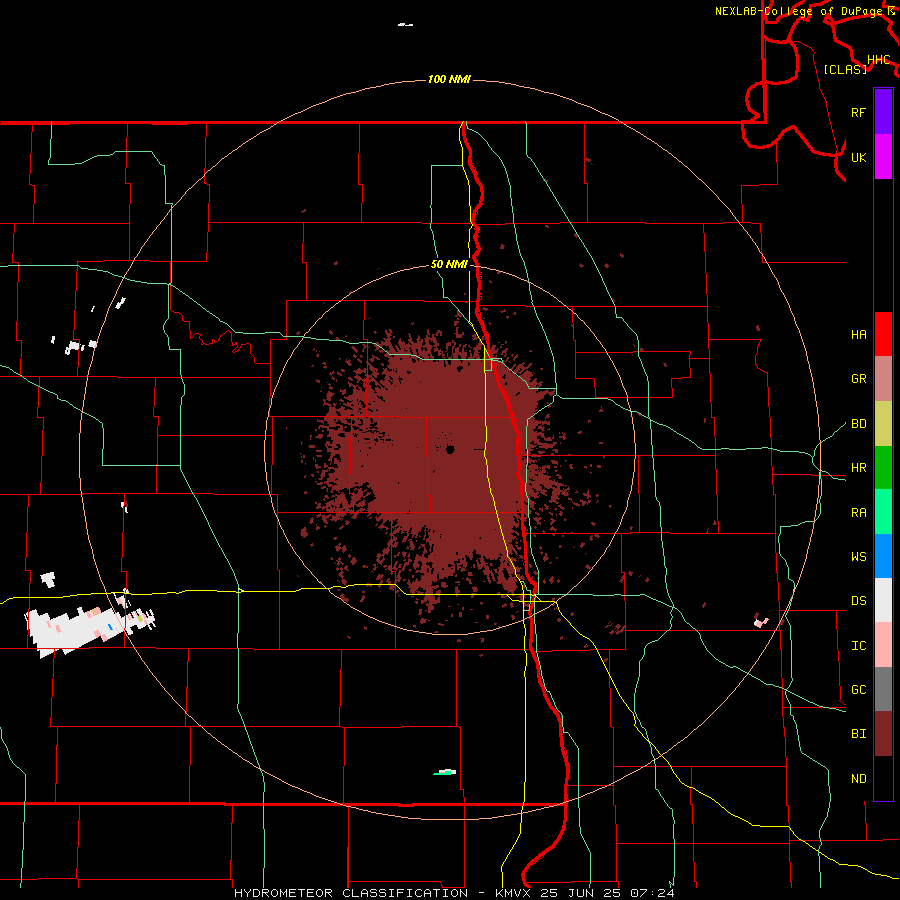900x900 pixels.
Task: Click the HA legend label
Action: 858,335
